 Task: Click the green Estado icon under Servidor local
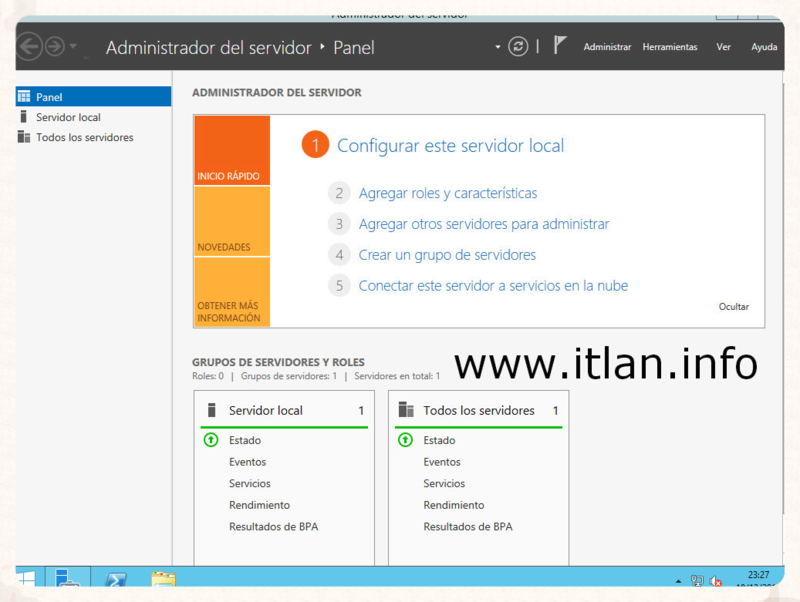(x=211, y=440)
